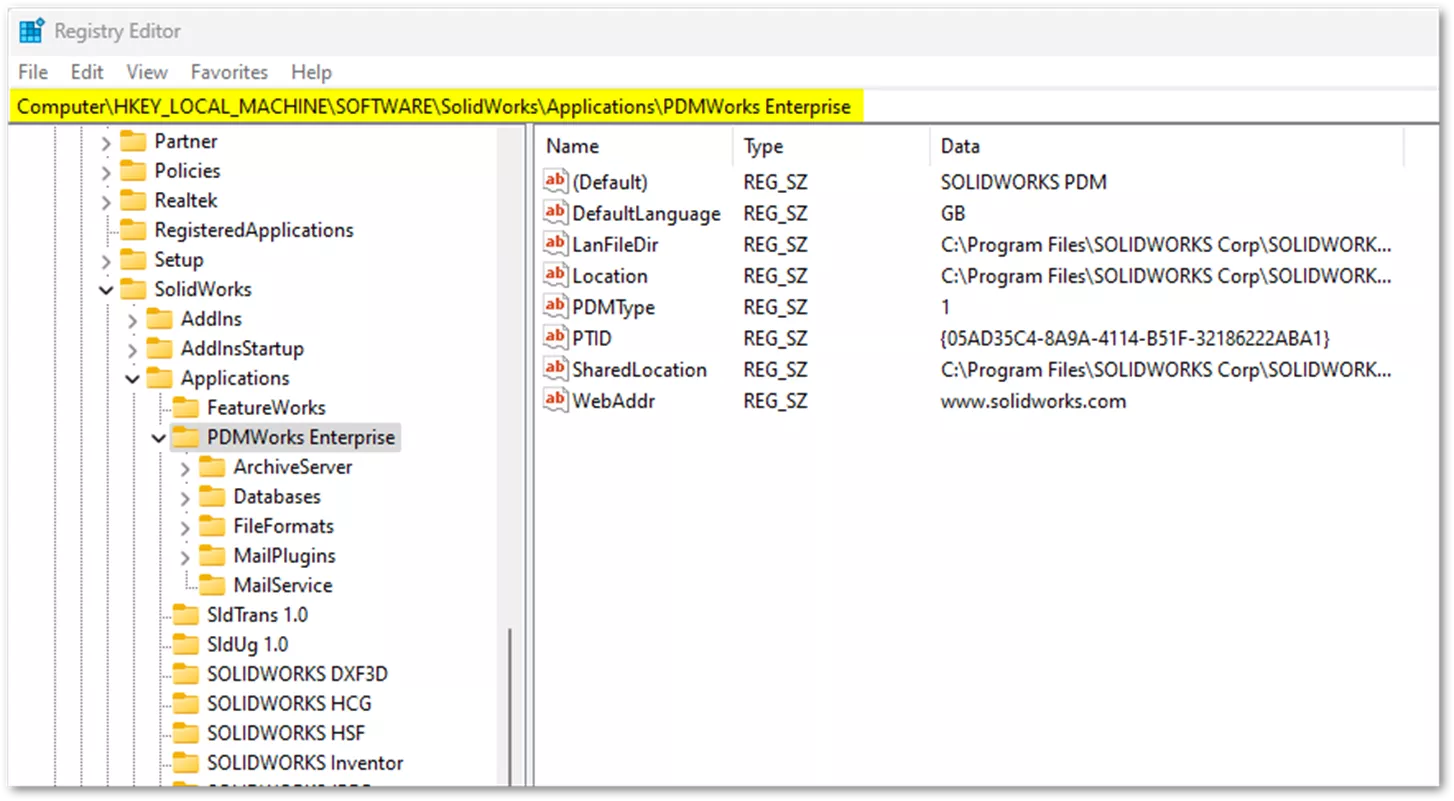Screen dimensions: 1454x801
Task: Select the SOLIDWORKS HSF key
Action: pos(286,733)
